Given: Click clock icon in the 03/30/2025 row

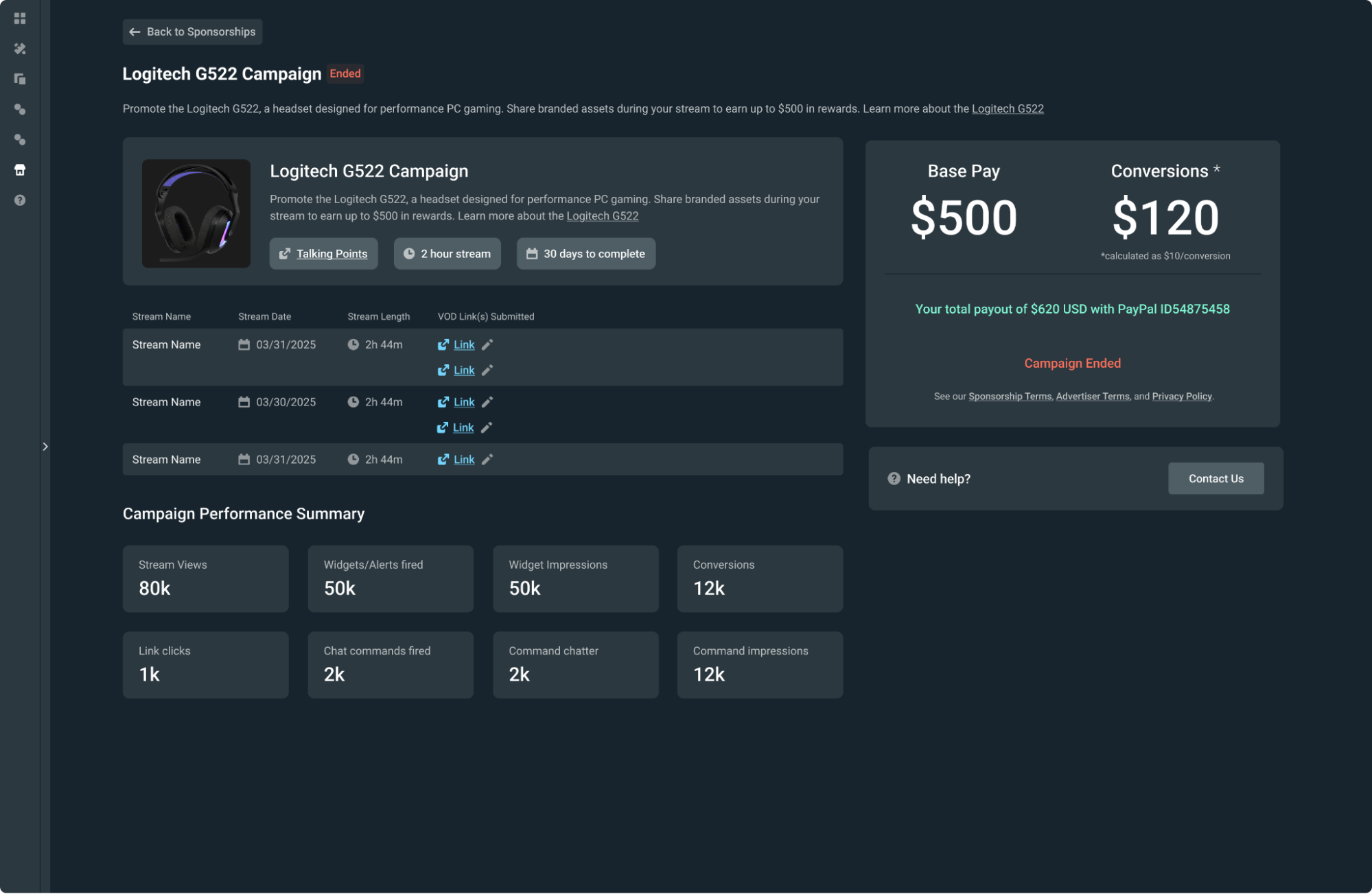Looking at the screenshot, I should [x=353, y=402].
